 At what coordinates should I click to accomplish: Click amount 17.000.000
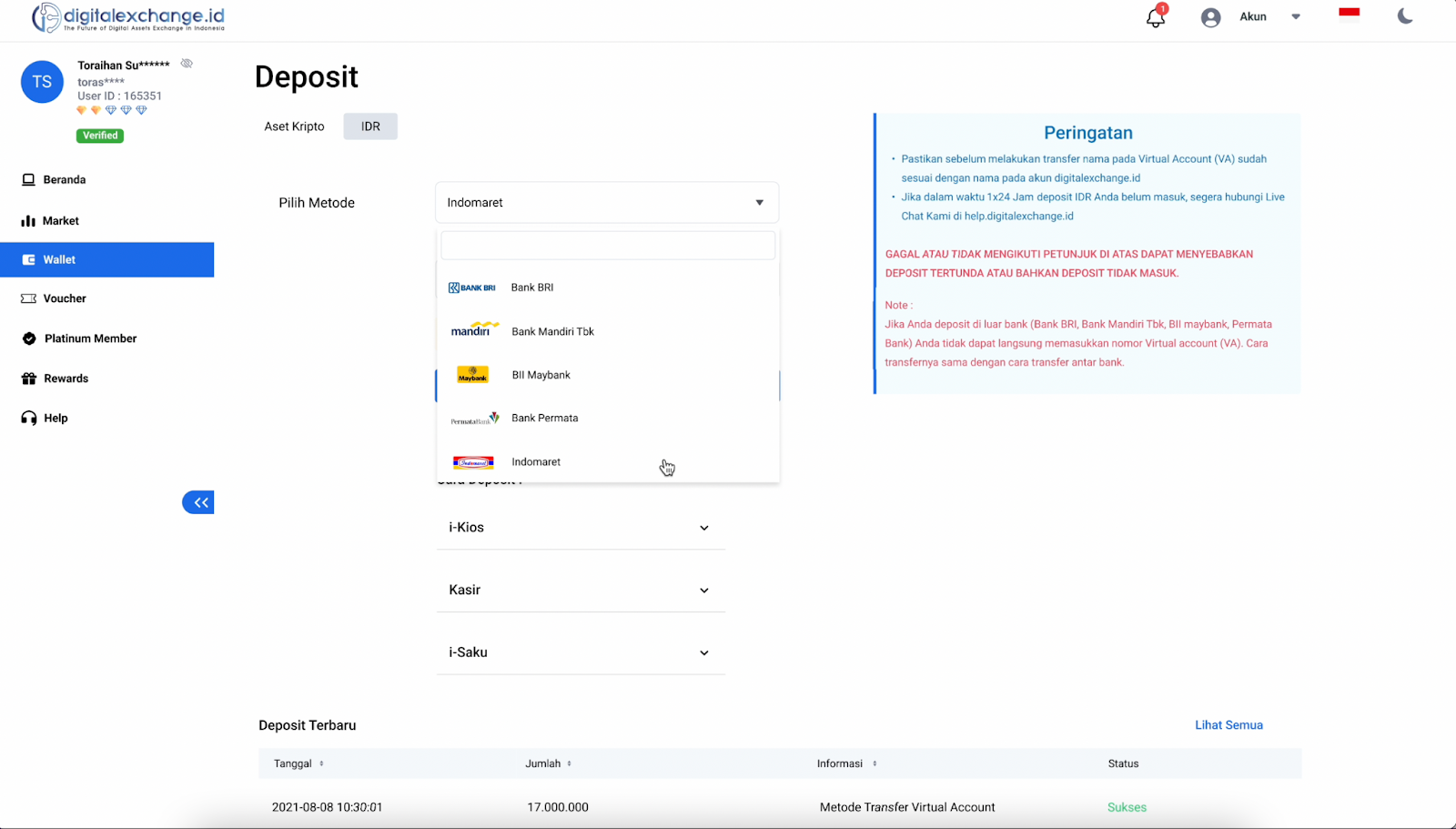click(558, 807)
